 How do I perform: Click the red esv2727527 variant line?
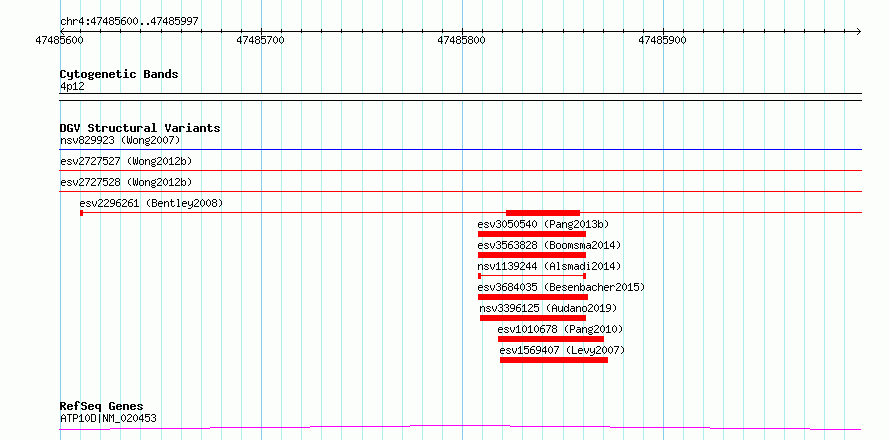461,170
